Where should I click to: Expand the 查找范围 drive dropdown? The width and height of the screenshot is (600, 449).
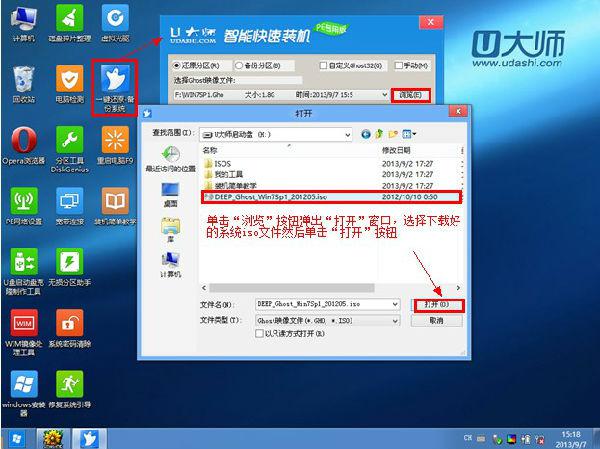point(347,135)
